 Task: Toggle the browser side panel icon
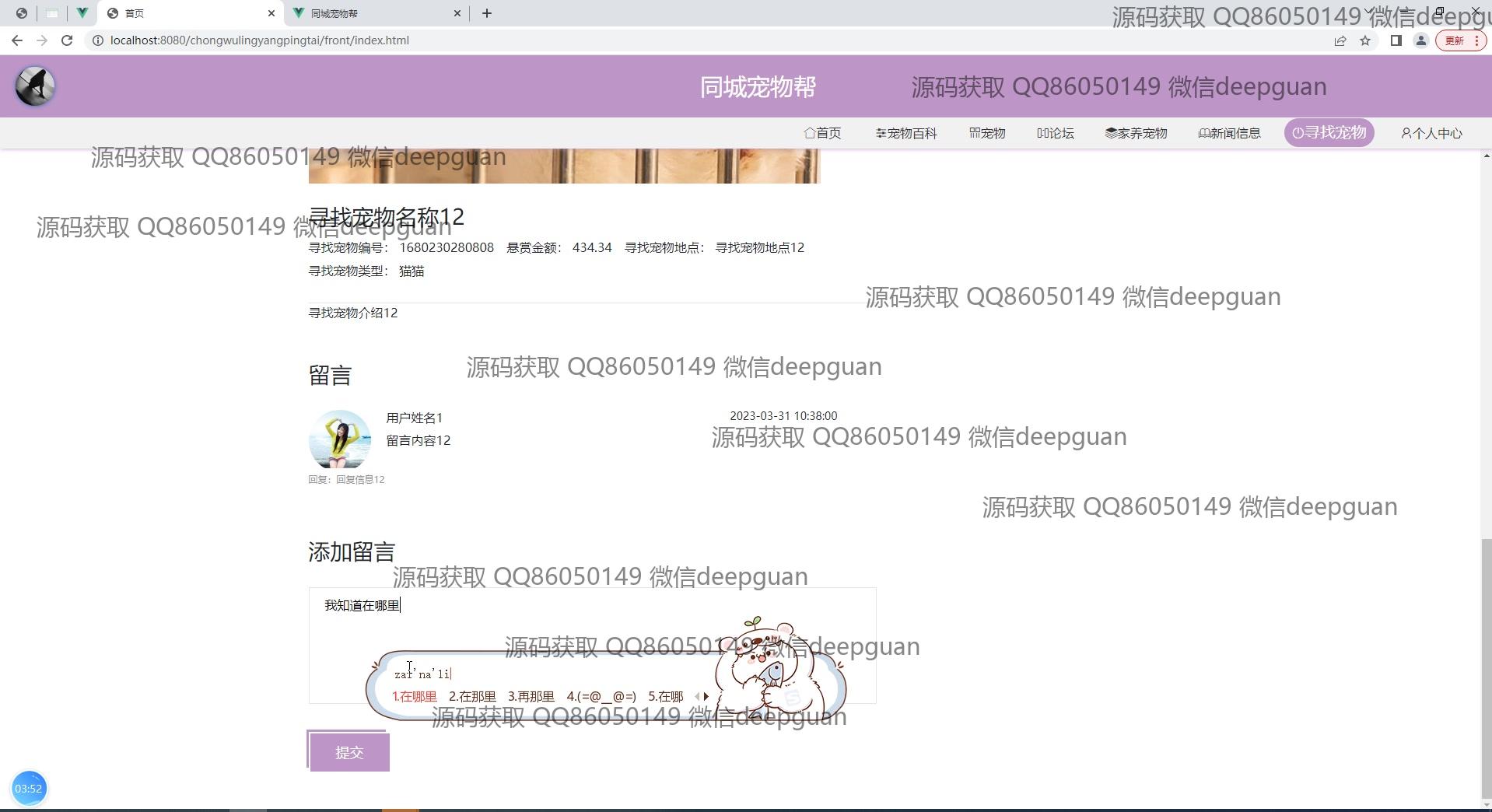(x=1396, y=40)
